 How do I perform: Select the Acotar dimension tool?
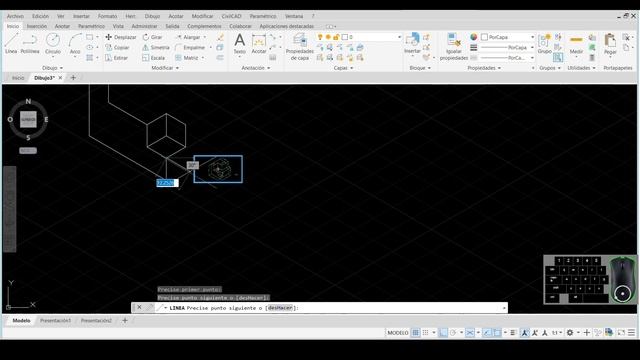click(259, 44)
